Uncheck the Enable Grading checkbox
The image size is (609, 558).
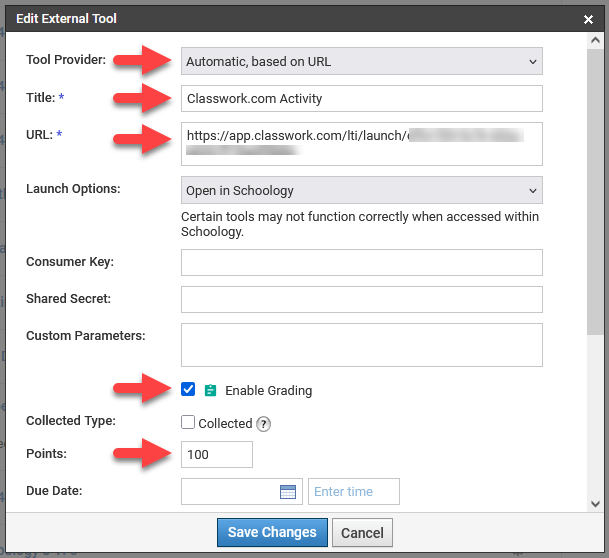point(188,389)
